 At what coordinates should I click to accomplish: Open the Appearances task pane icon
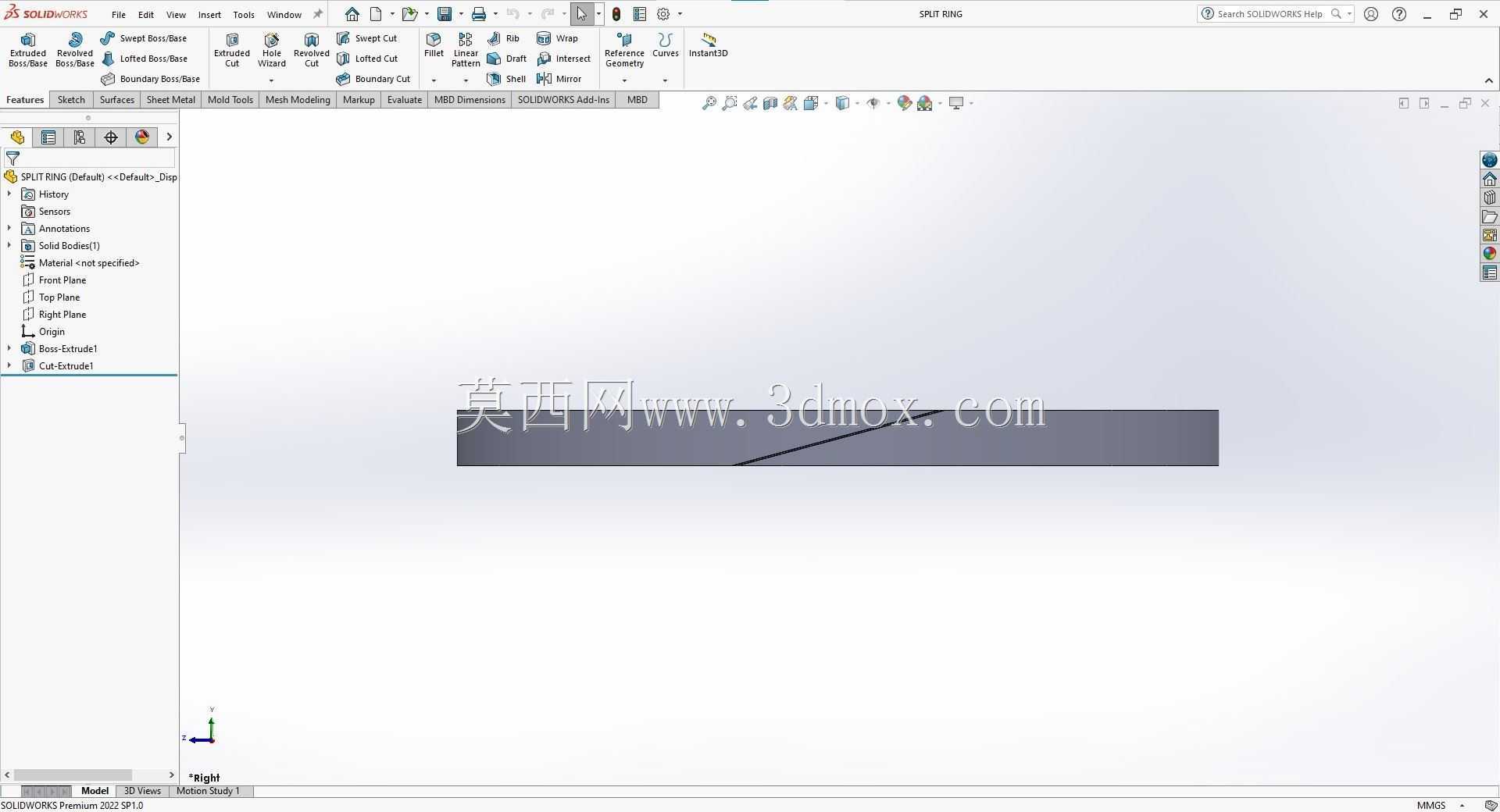pos(1490,254)
